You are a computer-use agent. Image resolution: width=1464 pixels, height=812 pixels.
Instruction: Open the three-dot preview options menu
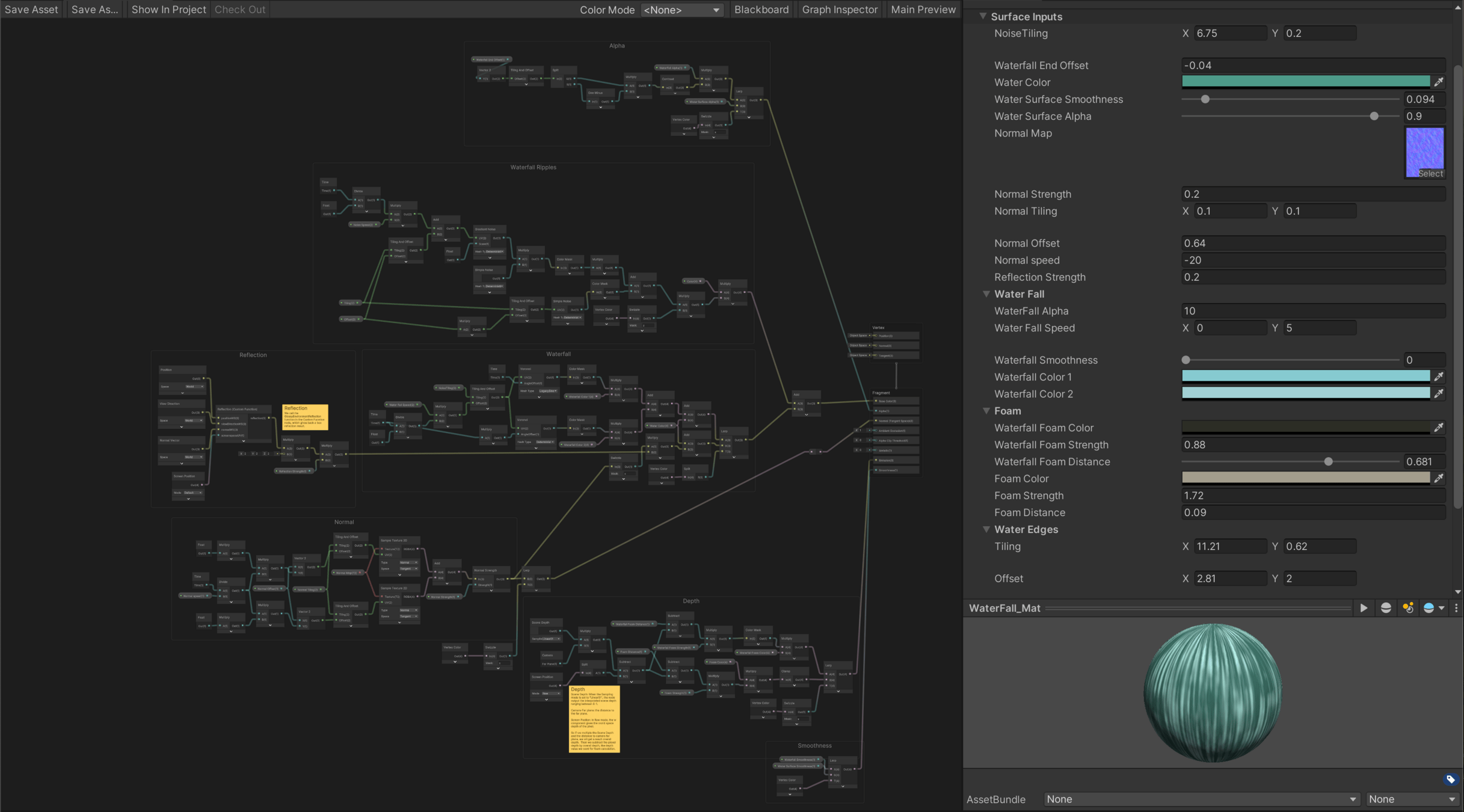click(1456, 608)
